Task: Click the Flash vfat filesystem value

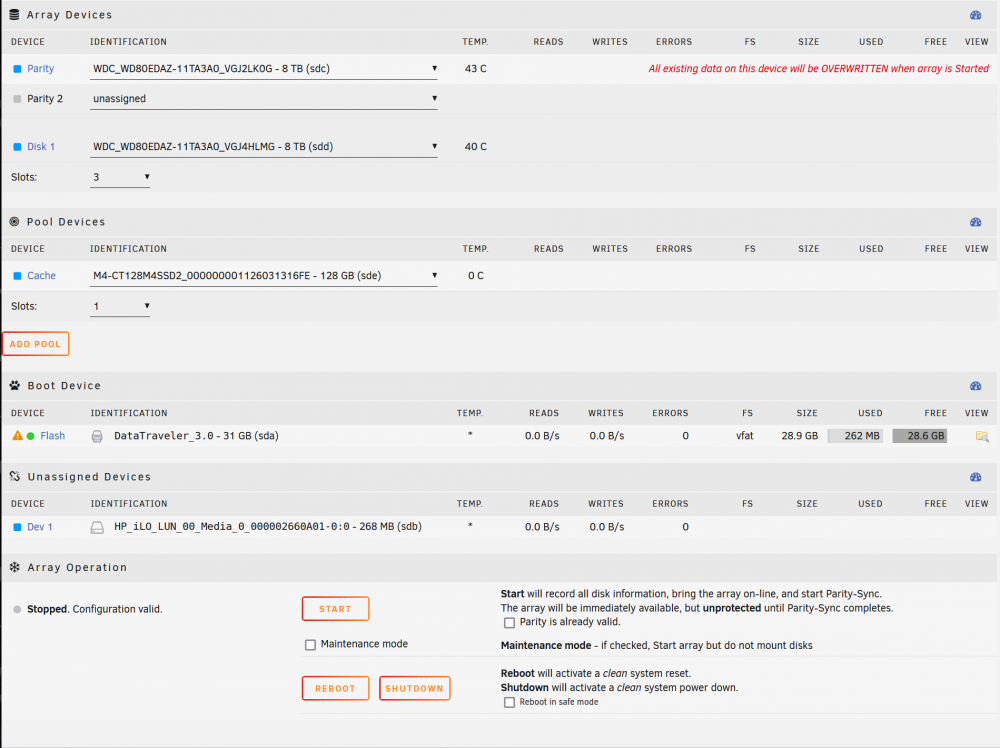Action: click(744, 436)
